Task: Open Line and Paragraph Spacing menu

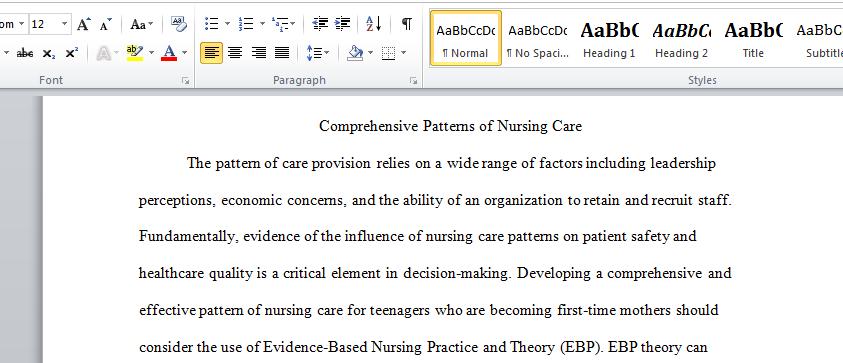Action: 318,53
